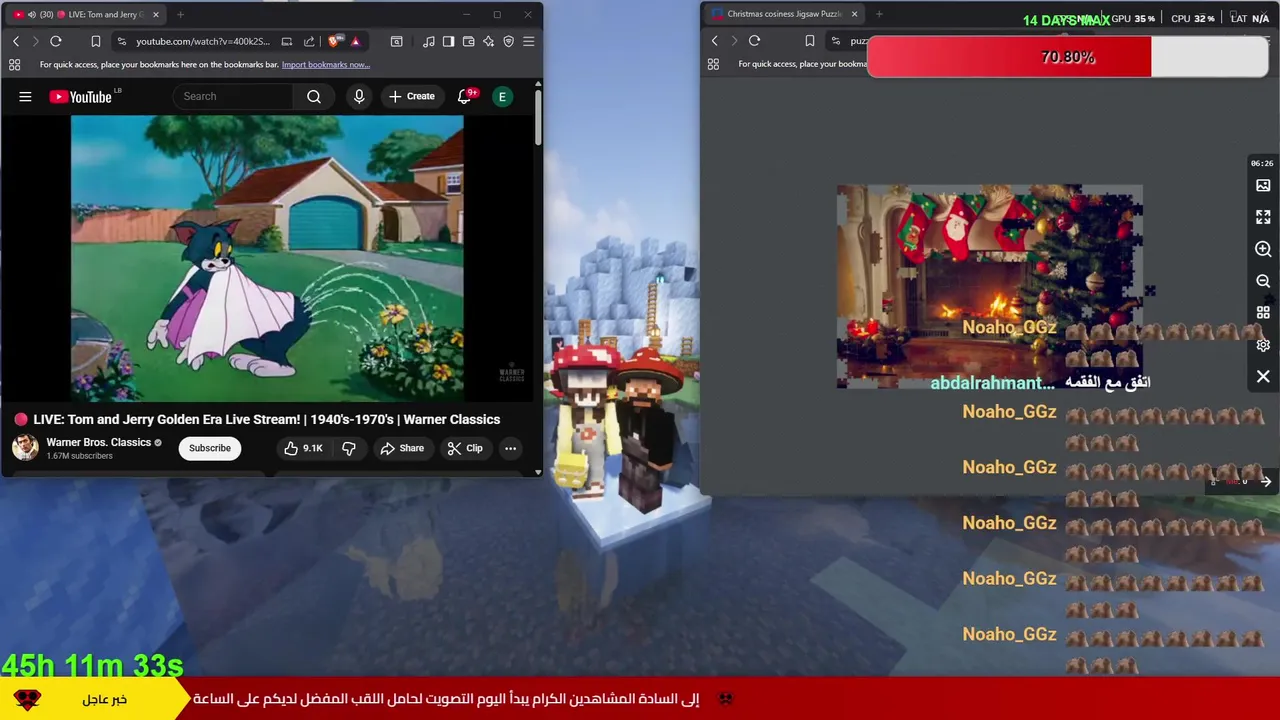Like the video showing 9.1K
The width and height of the screenshot is (1280, 720).
click(x=303, y=448)
